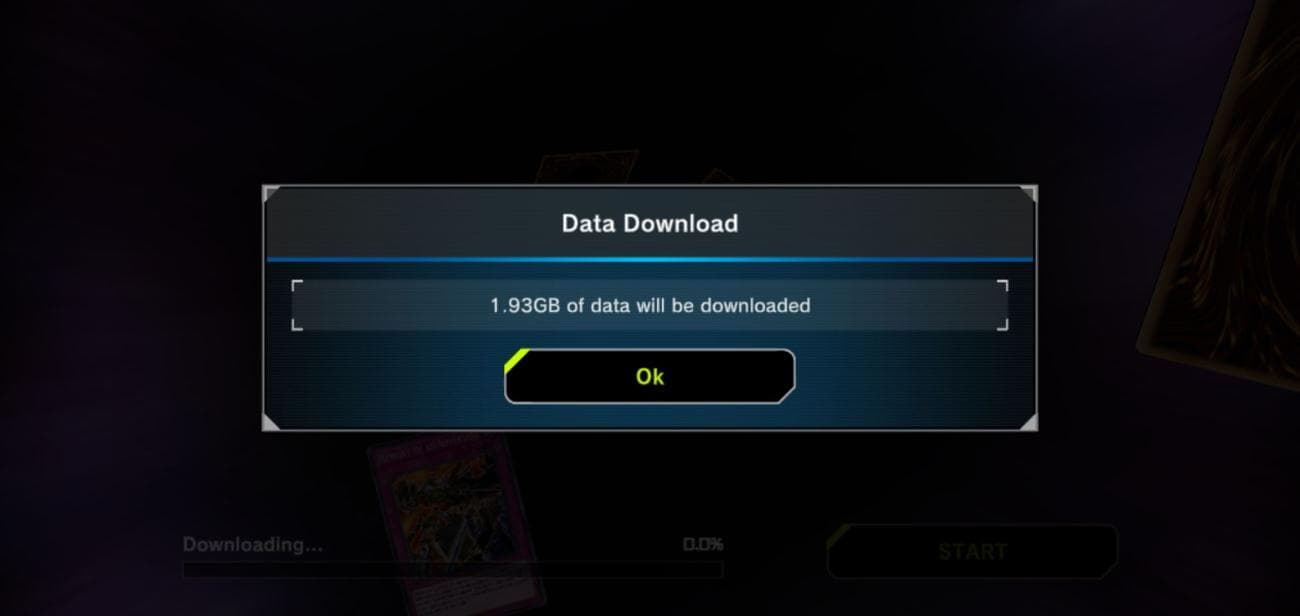The width and height of the screenshot is (1300, 616).
Task: Click the dialog's bottom-right corner marker
Action: coord(1028,423)
